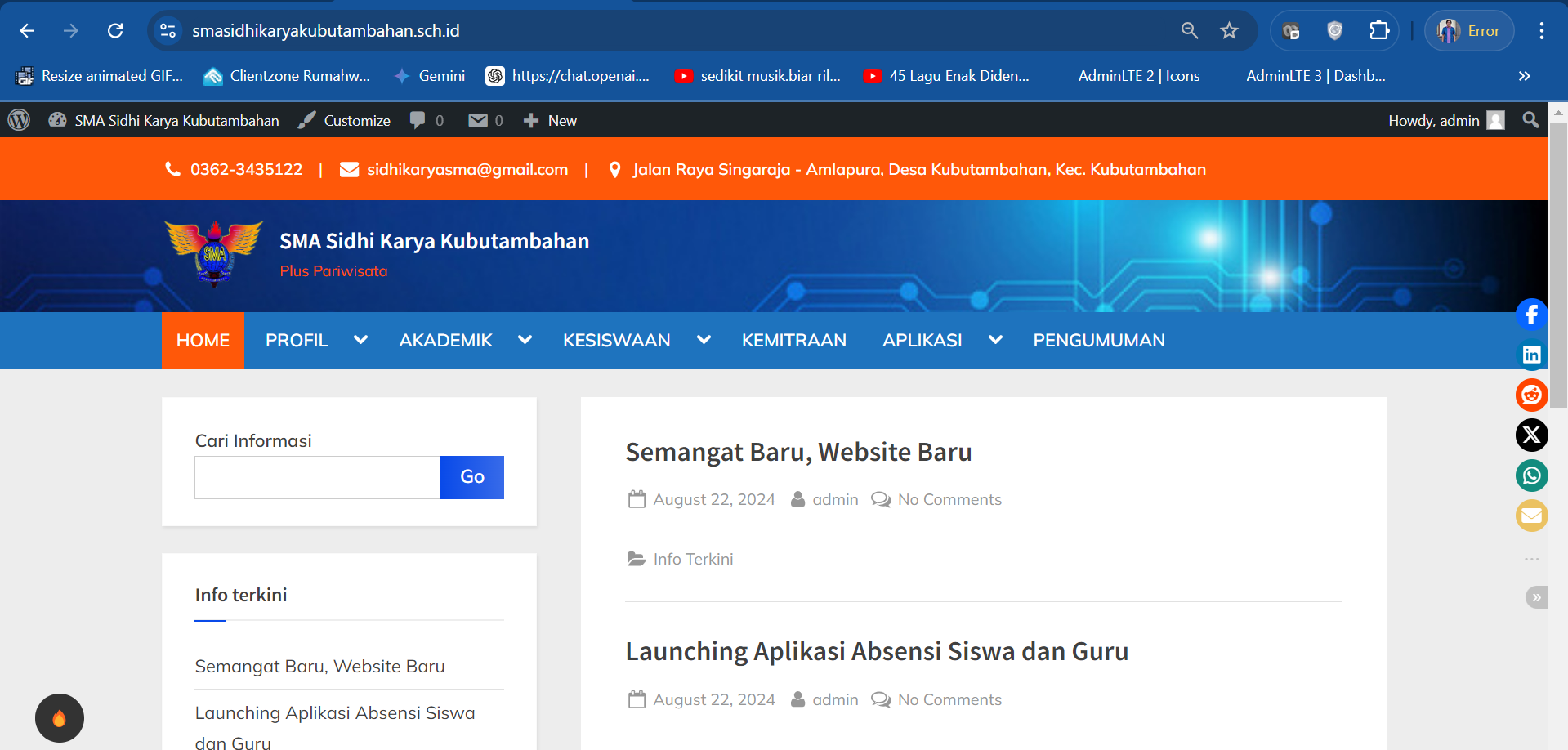Open the post Semangat Baru, Website Baru
Screen dimensions: 1568x750
(x=798, y=451)
